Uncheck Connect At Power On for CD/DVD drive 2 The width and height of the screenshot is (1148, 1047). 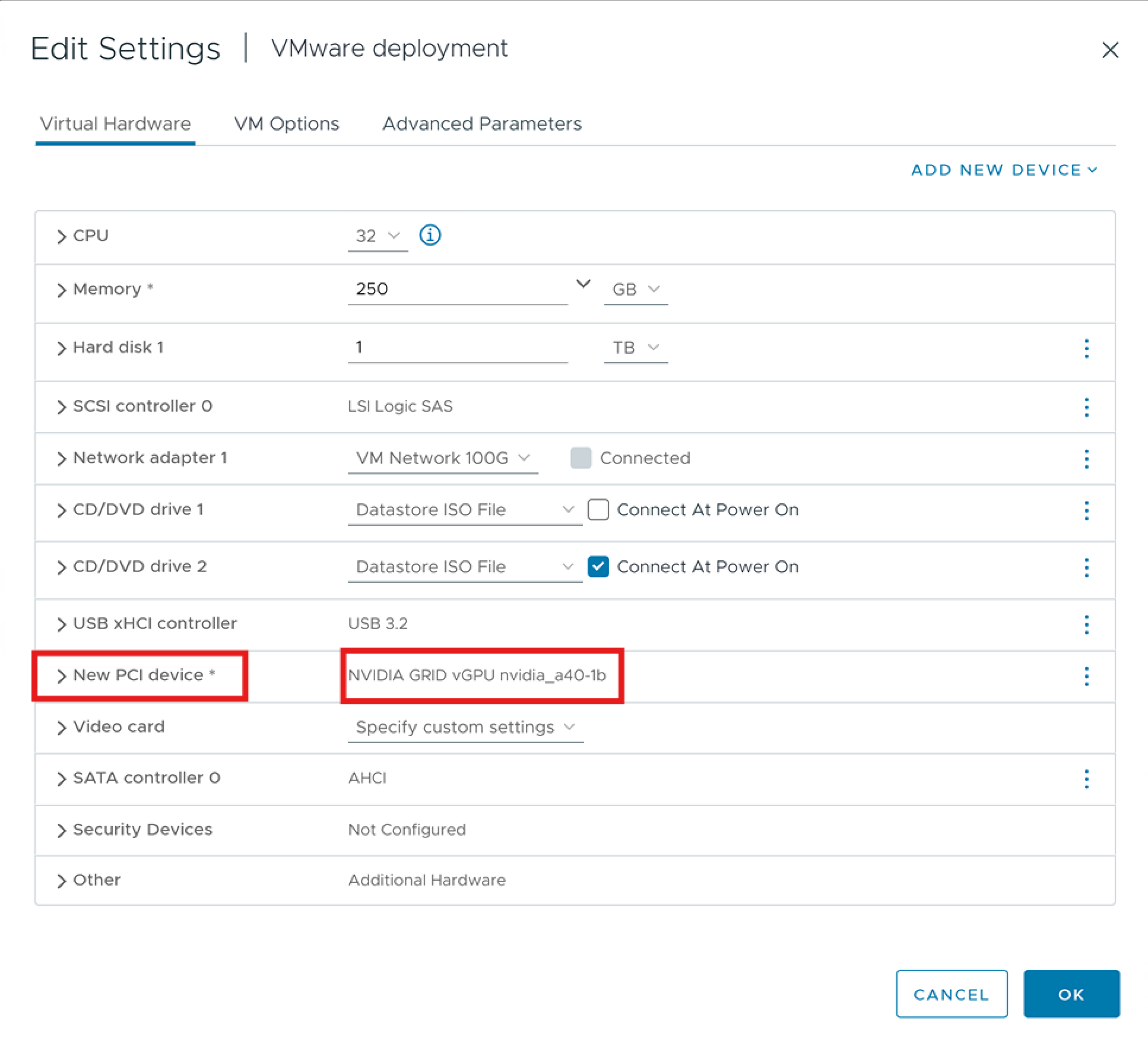[598, 567]
